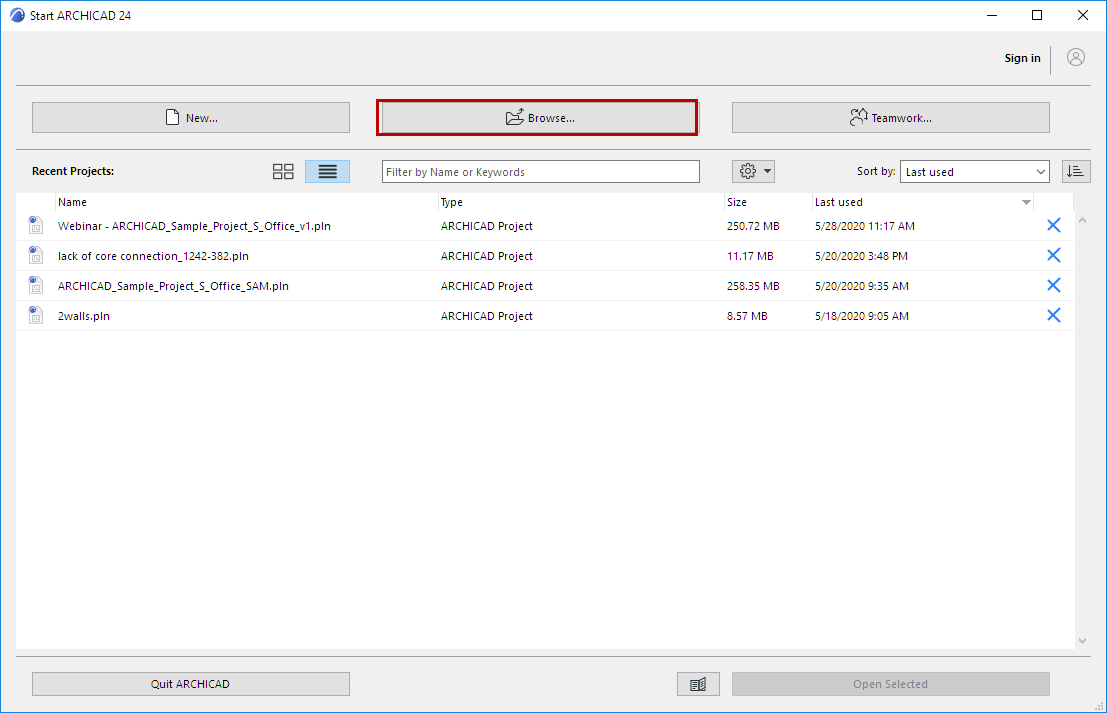Viewport: 1107px width, 713px height.
Task: Remove 2walls.pln from recent list
Action: 1053,315
